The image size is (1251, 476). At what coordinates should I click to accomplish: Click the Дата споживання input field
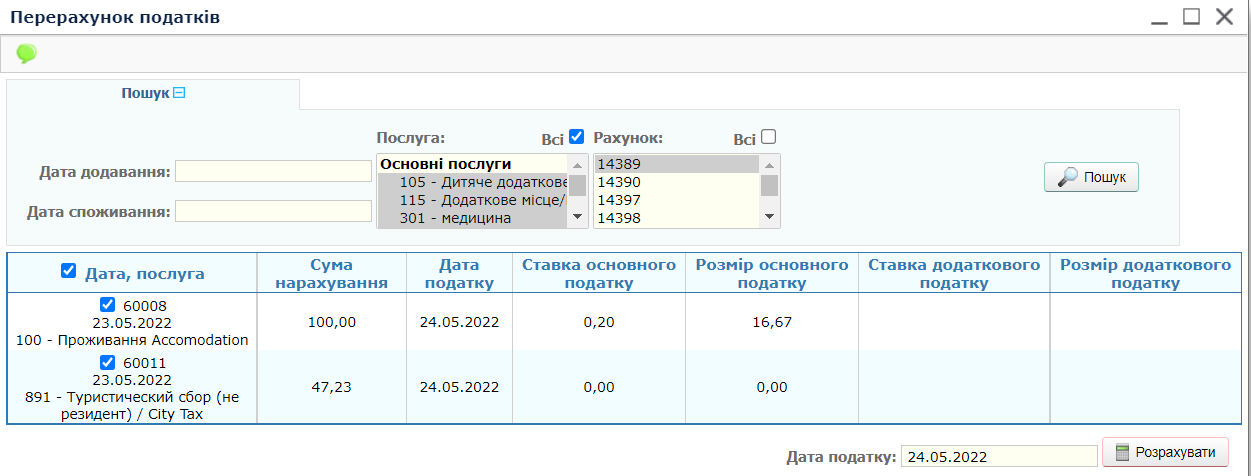[273, 211]
